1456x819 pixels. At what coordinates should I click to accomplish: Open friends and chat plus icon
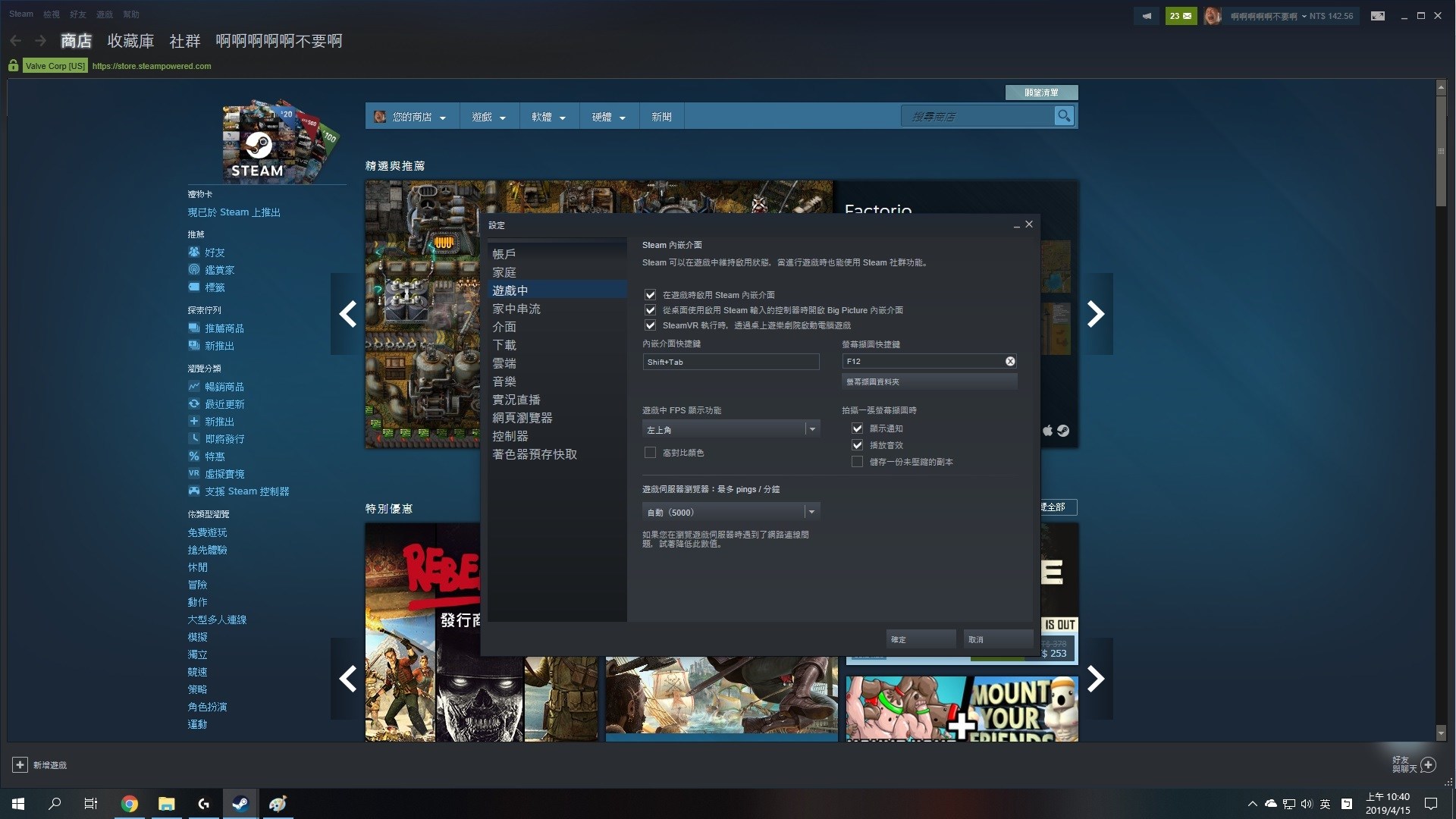[x=1428, y=764]
